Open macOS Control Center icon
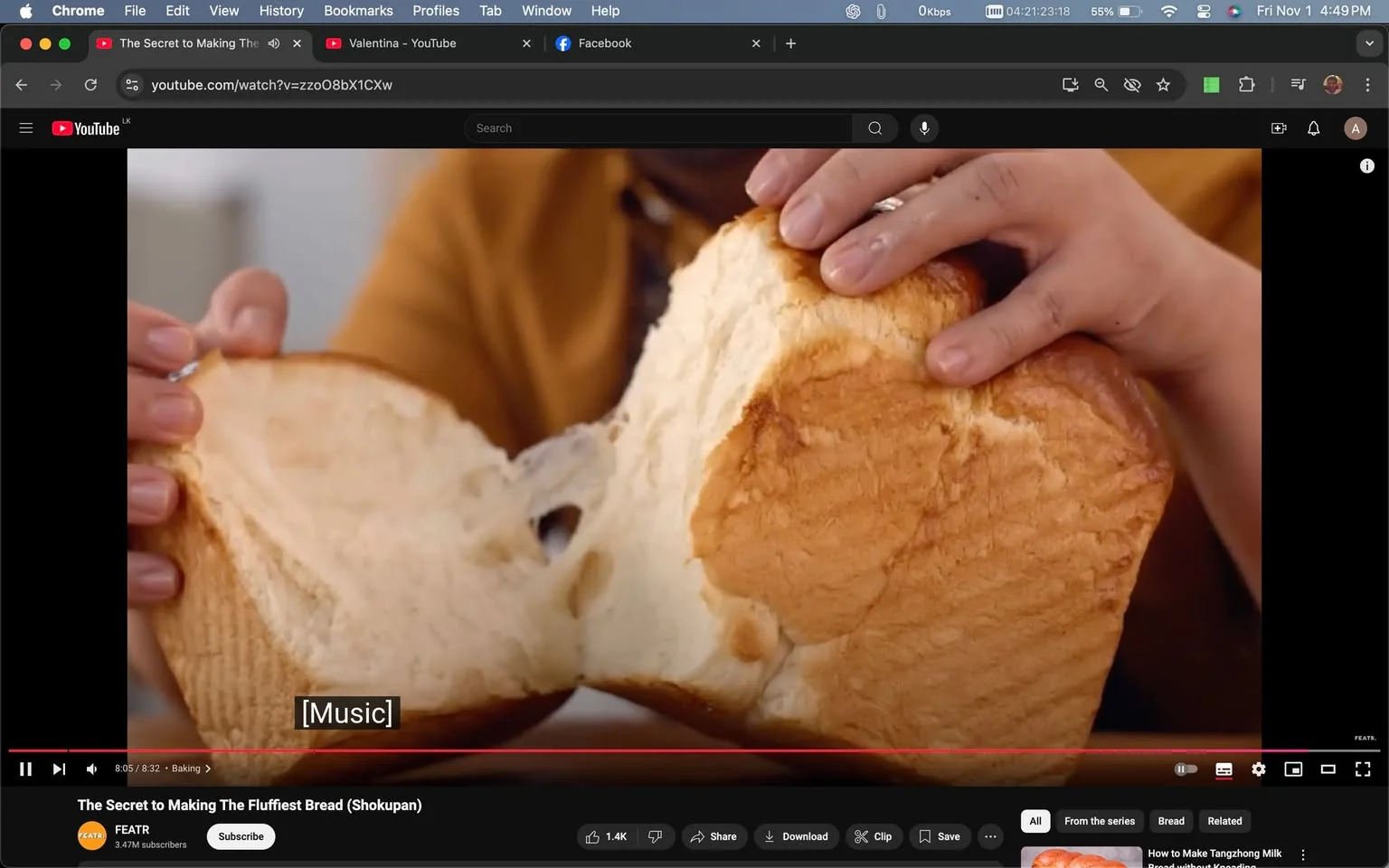Screen dimensions: 1389x868 (1204, 11)
